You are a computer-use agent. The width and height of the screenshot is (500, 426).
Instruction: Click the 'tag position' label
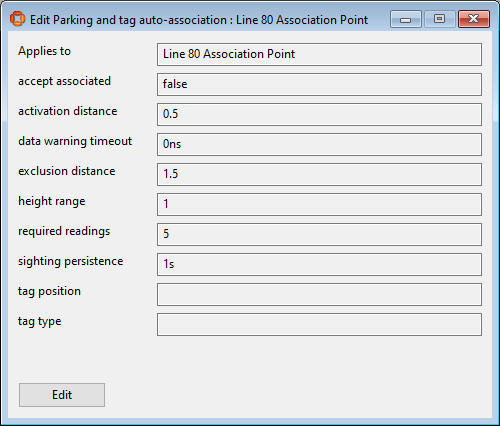click(49, 291)
